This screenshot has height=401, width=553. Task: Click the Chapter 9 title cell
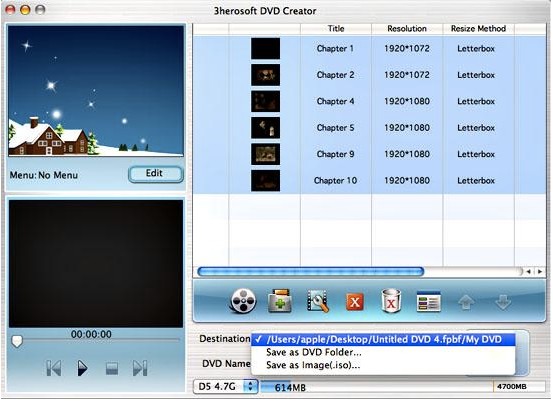[x=335, y=154]
